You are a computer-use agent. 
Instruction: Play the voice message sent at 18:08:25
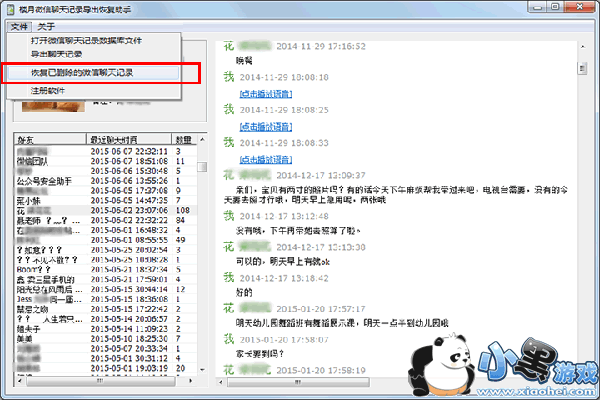(x=266, y=127)
